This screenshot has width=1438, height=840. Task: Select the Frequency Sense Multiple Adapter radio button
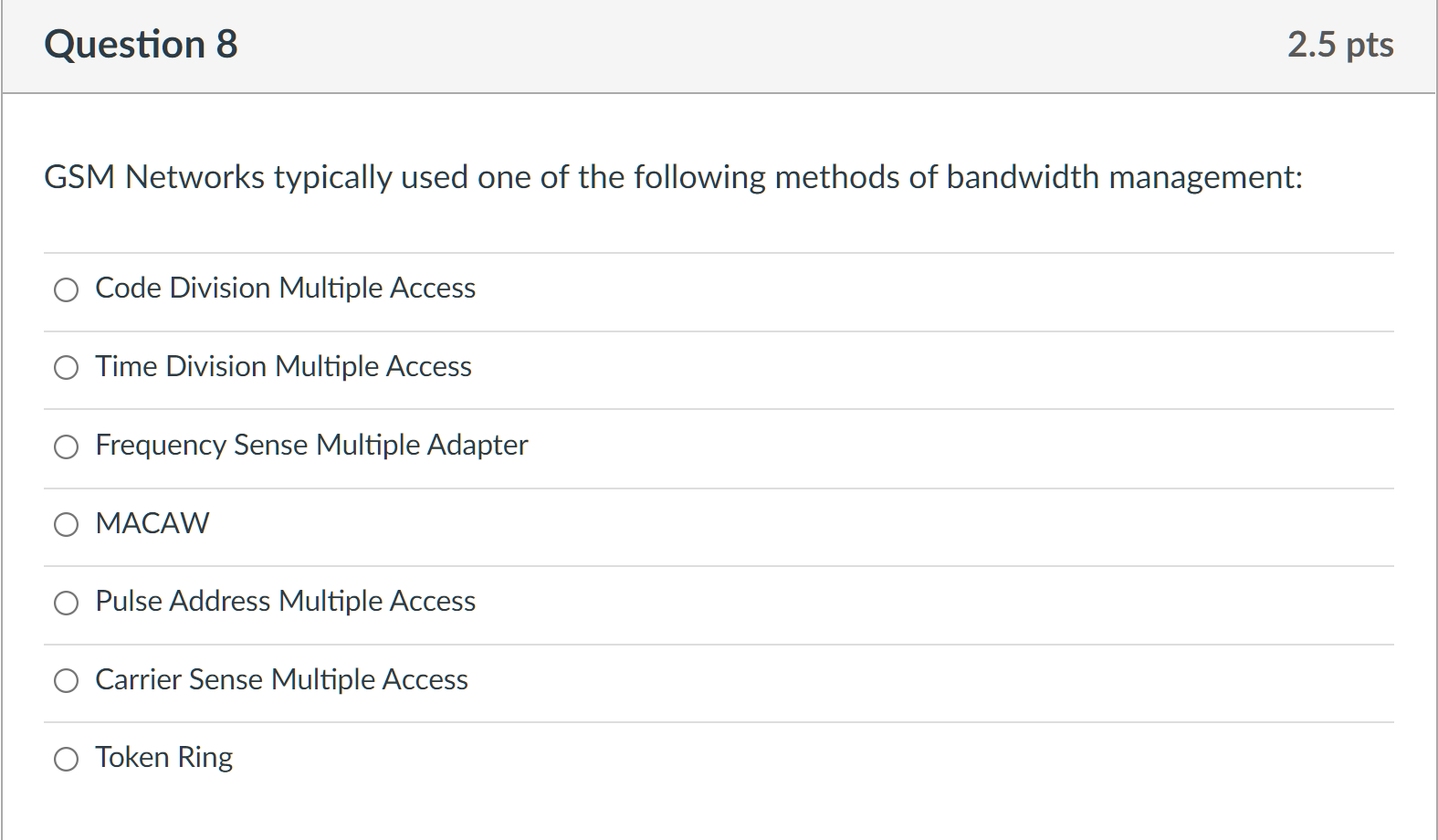coord(66,446)
